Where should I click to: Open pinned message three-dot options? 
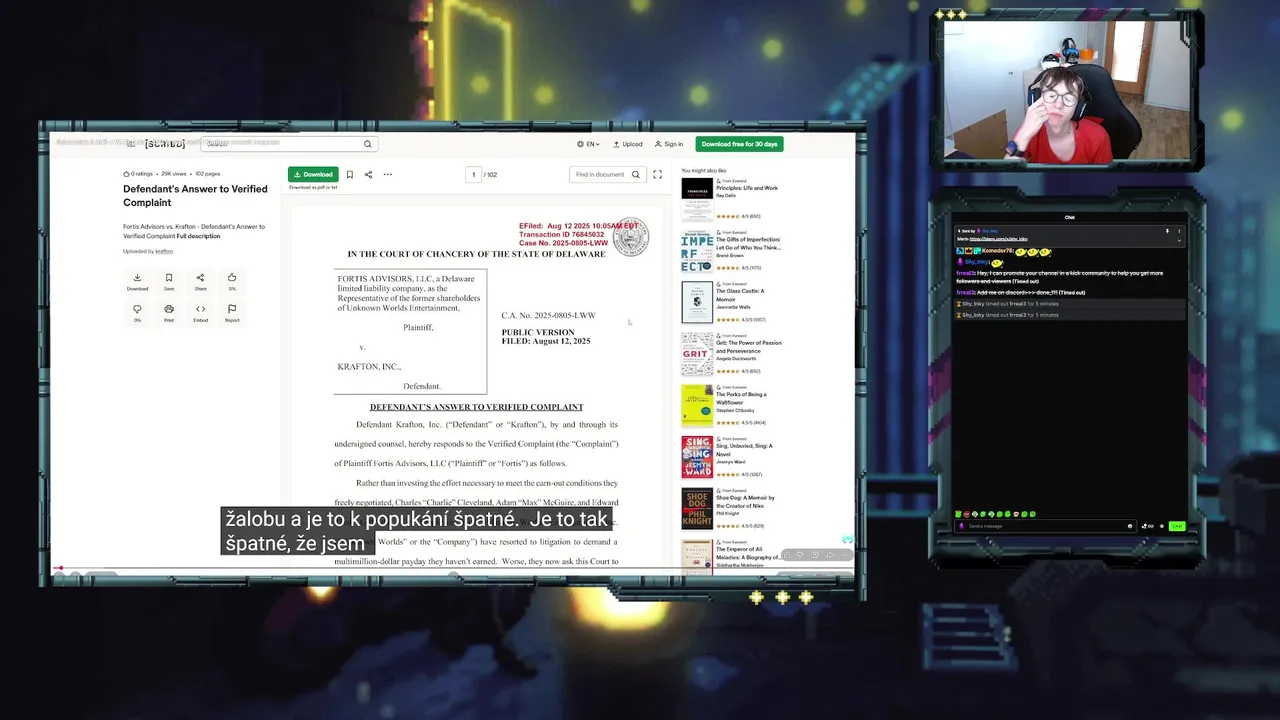pyautogui.click(x=1180, y=231)
